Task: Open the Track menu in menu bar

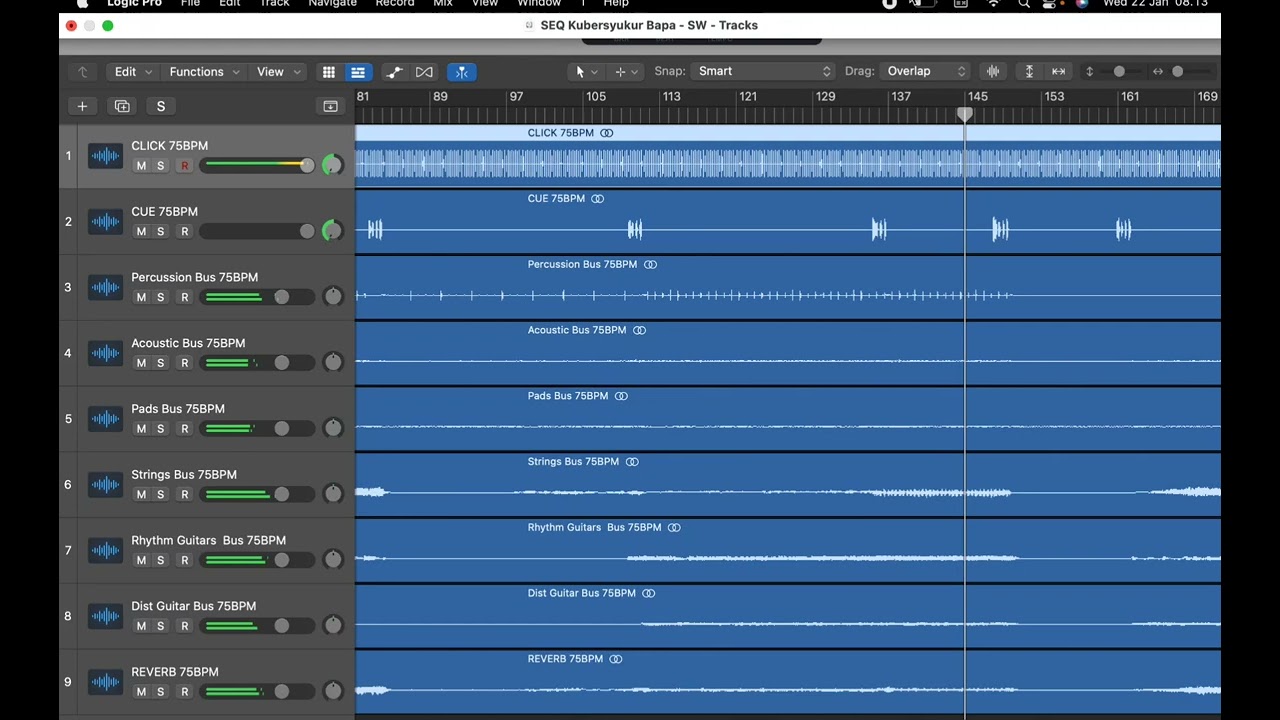Action: pyautogui.click(x=274, y=4)
